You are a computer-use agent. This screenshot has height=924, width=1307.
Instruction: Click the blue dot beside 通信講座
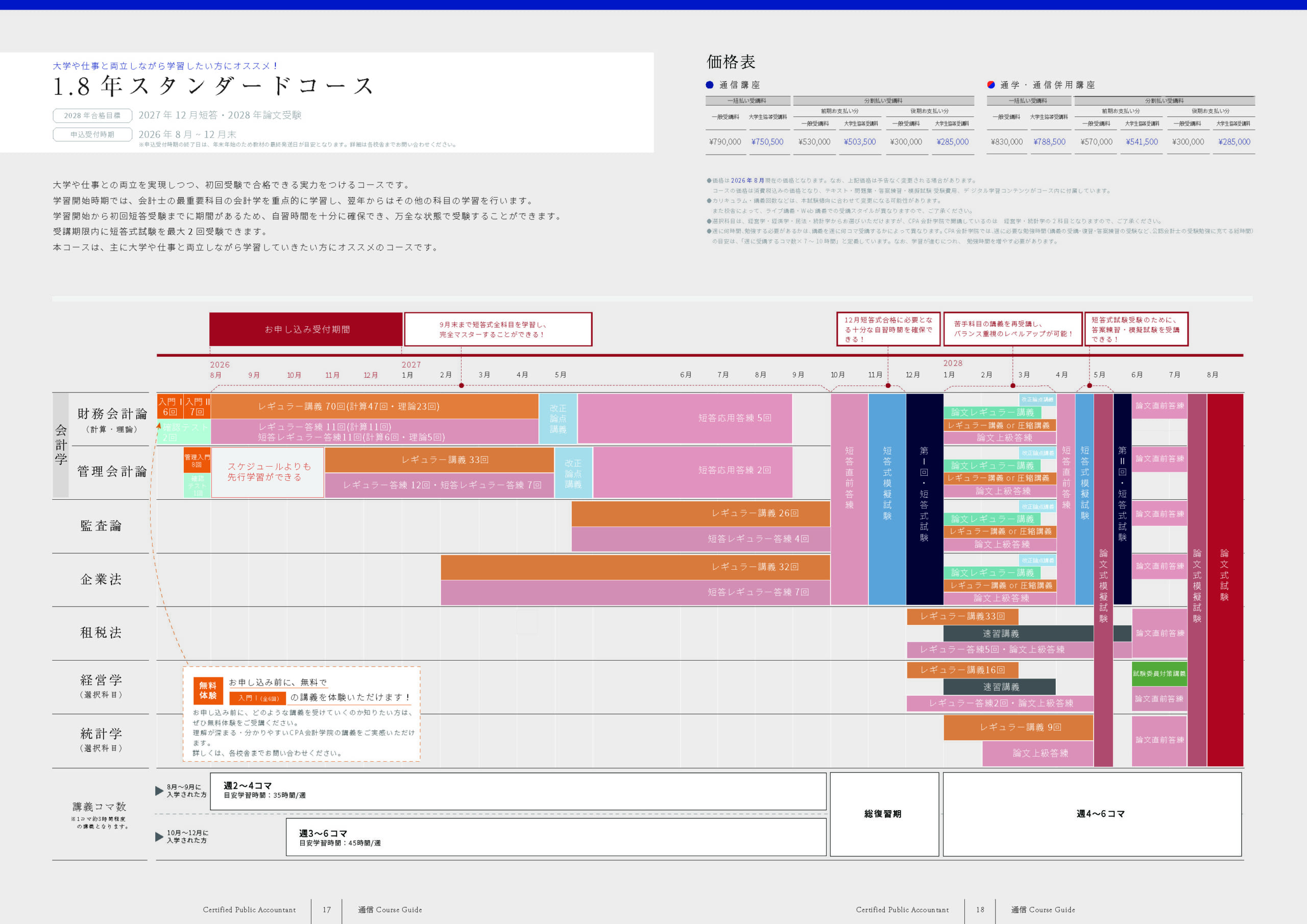709,85
